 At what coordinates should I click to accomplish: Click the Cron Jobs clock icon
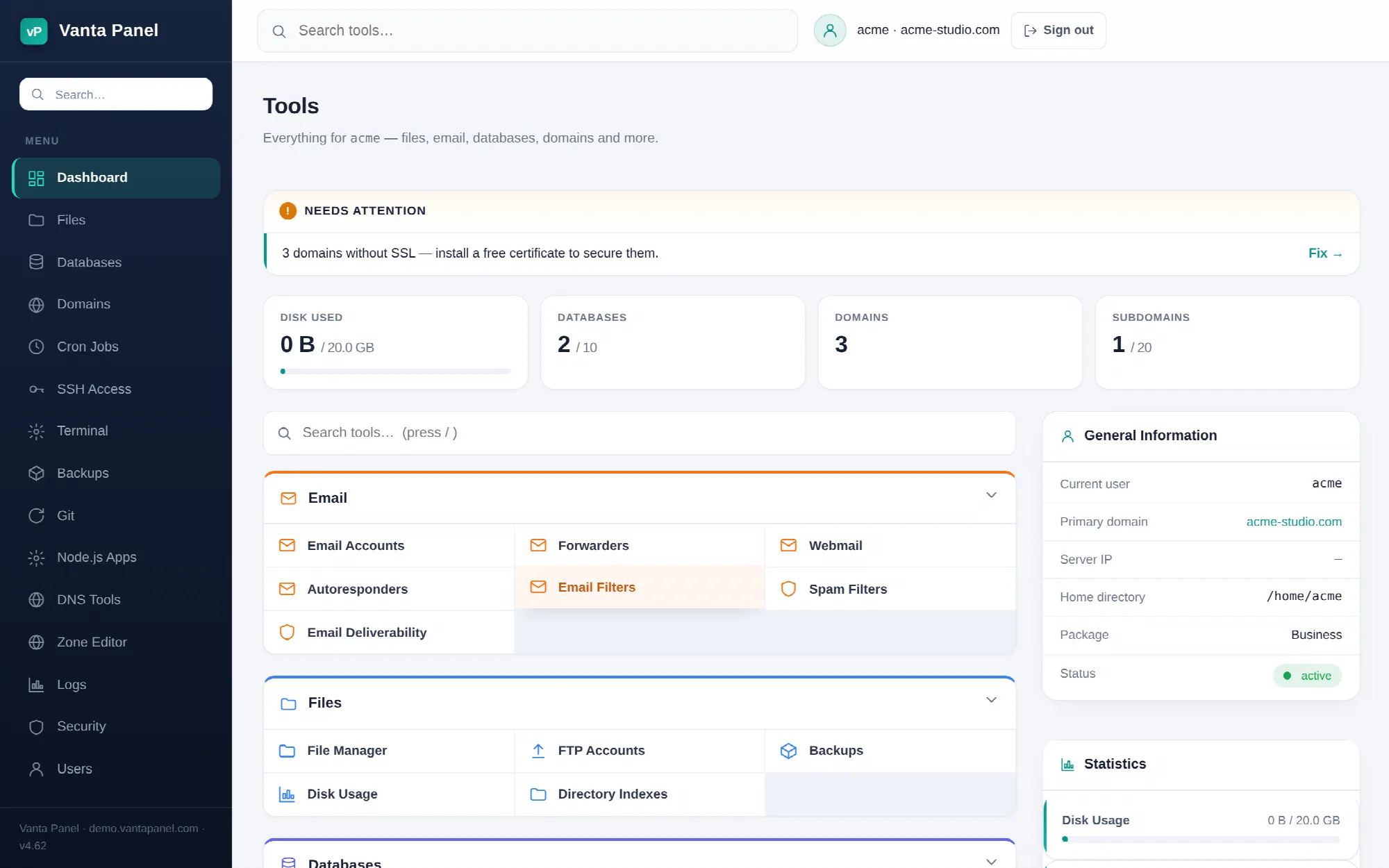pos(36,347)
